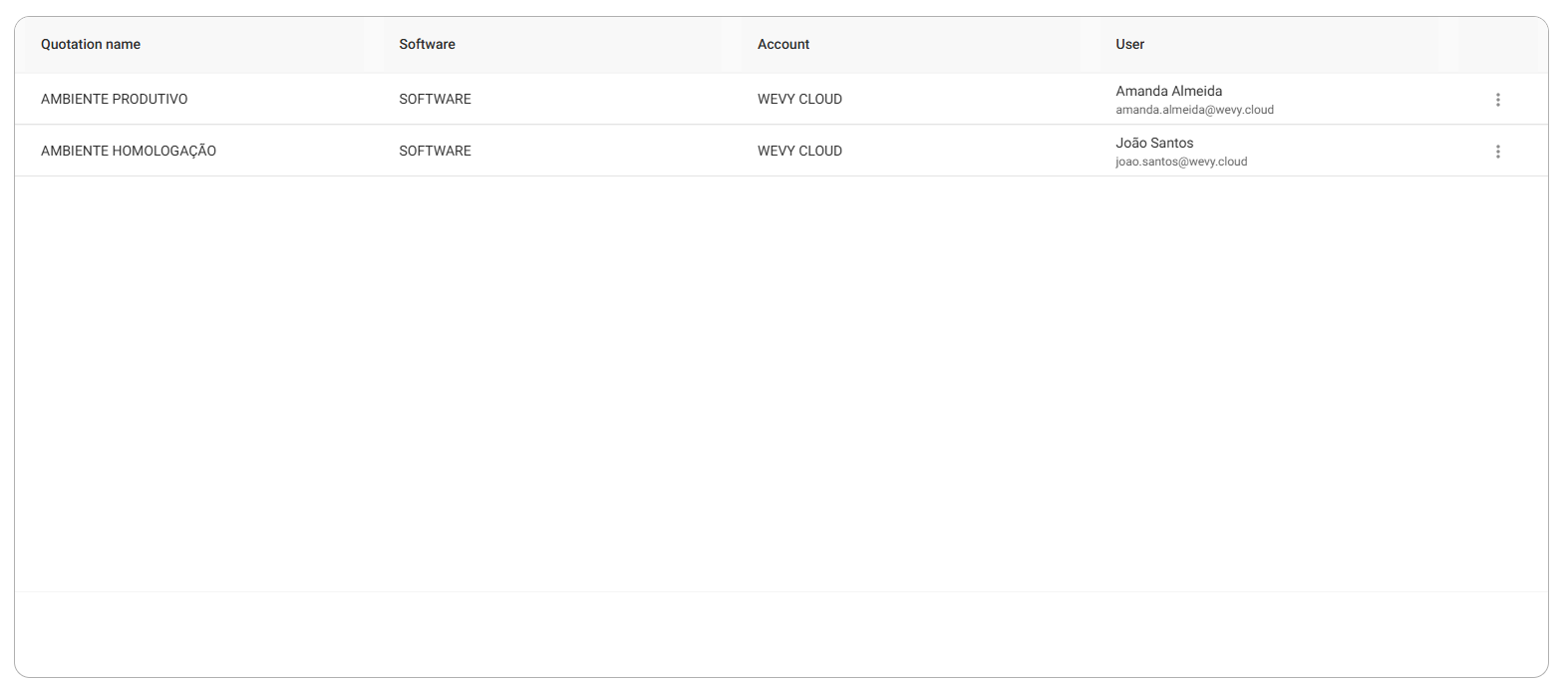Click the email joao.santos@wevy.cloud

1181,162
